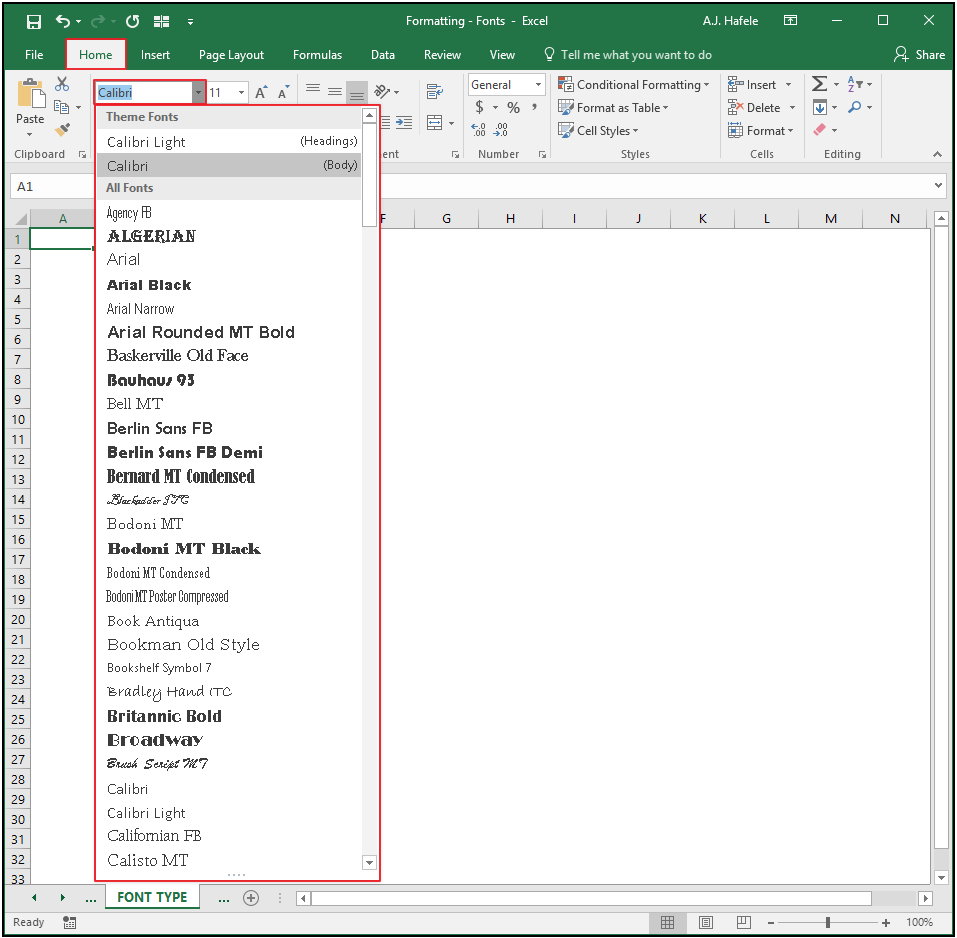Click the Format Painter brush icon
The height and width of the screenshot is (938, 957).
[62, 129]
